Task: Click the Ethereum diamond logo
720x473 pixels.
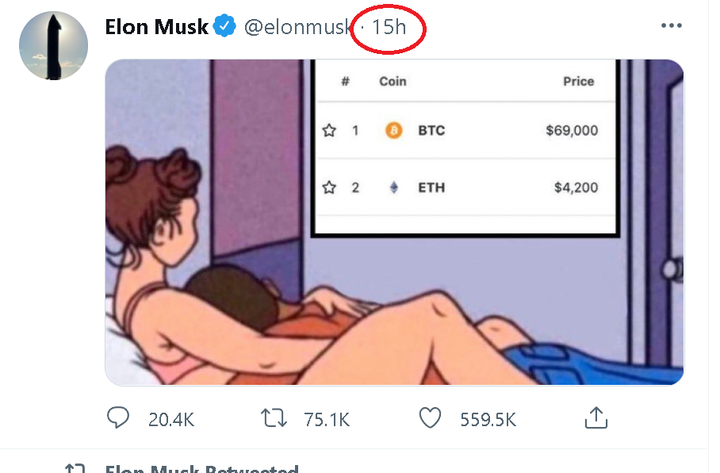Action: (x=393, y=187)
